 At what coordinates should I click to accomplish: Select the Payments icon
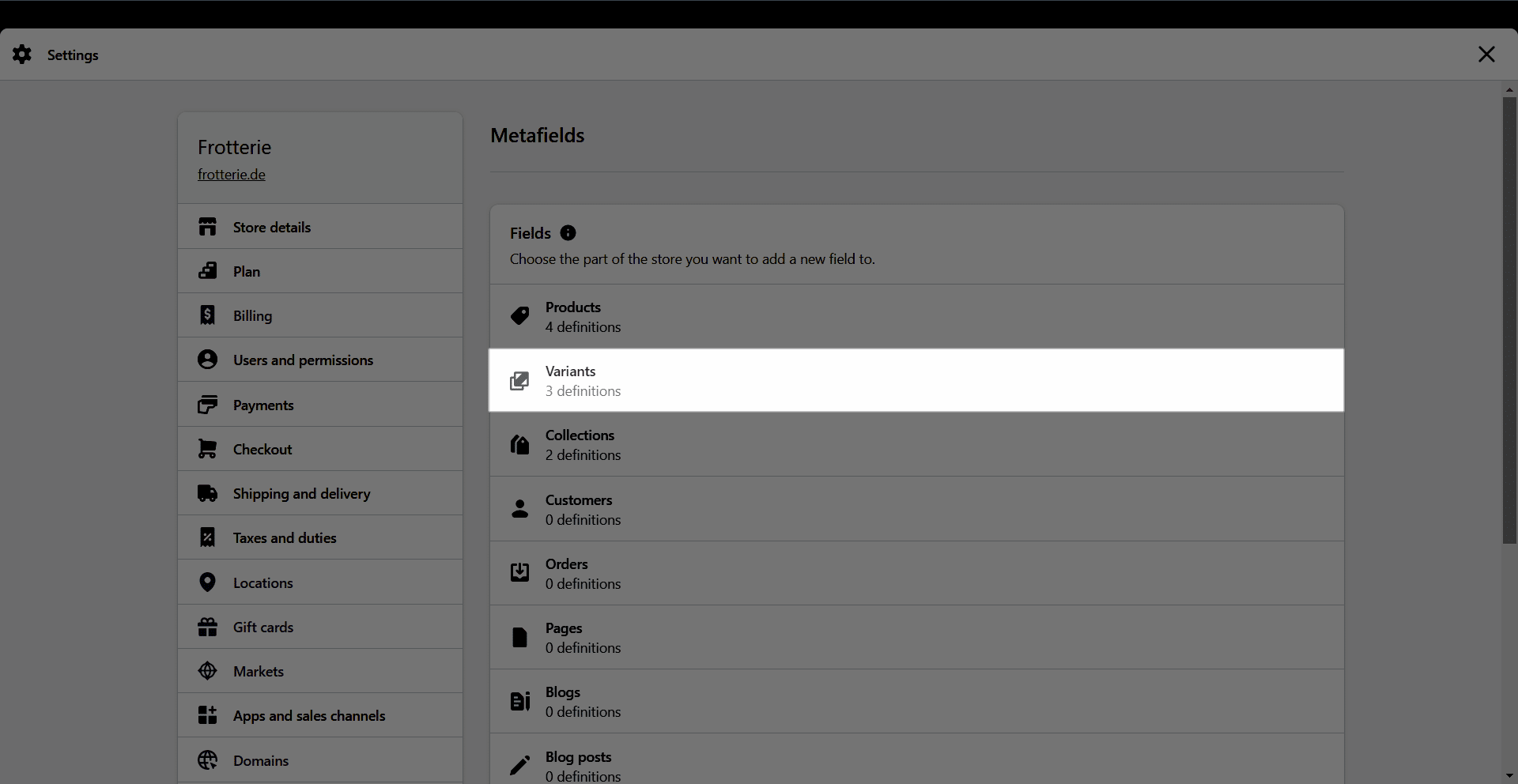[x=207, y=405]
